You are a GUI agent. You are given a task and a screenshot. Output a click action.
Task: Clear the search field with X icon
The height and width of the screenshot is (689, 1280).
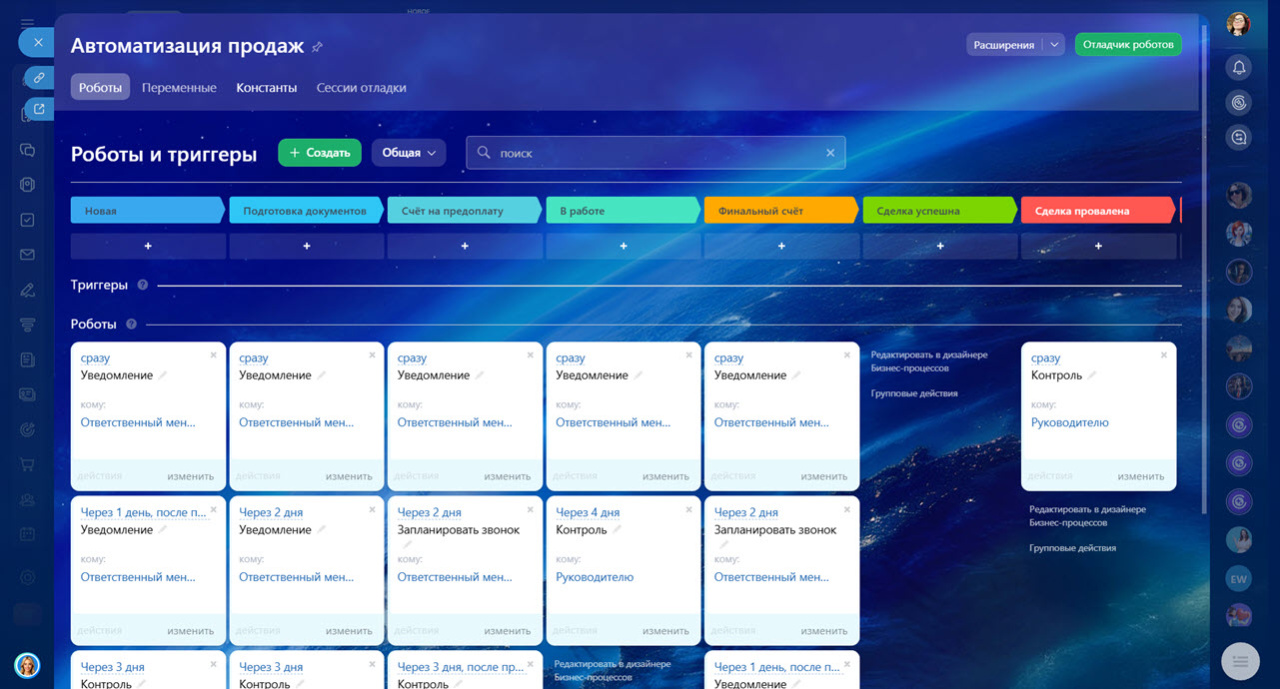(x=830, y=153)
